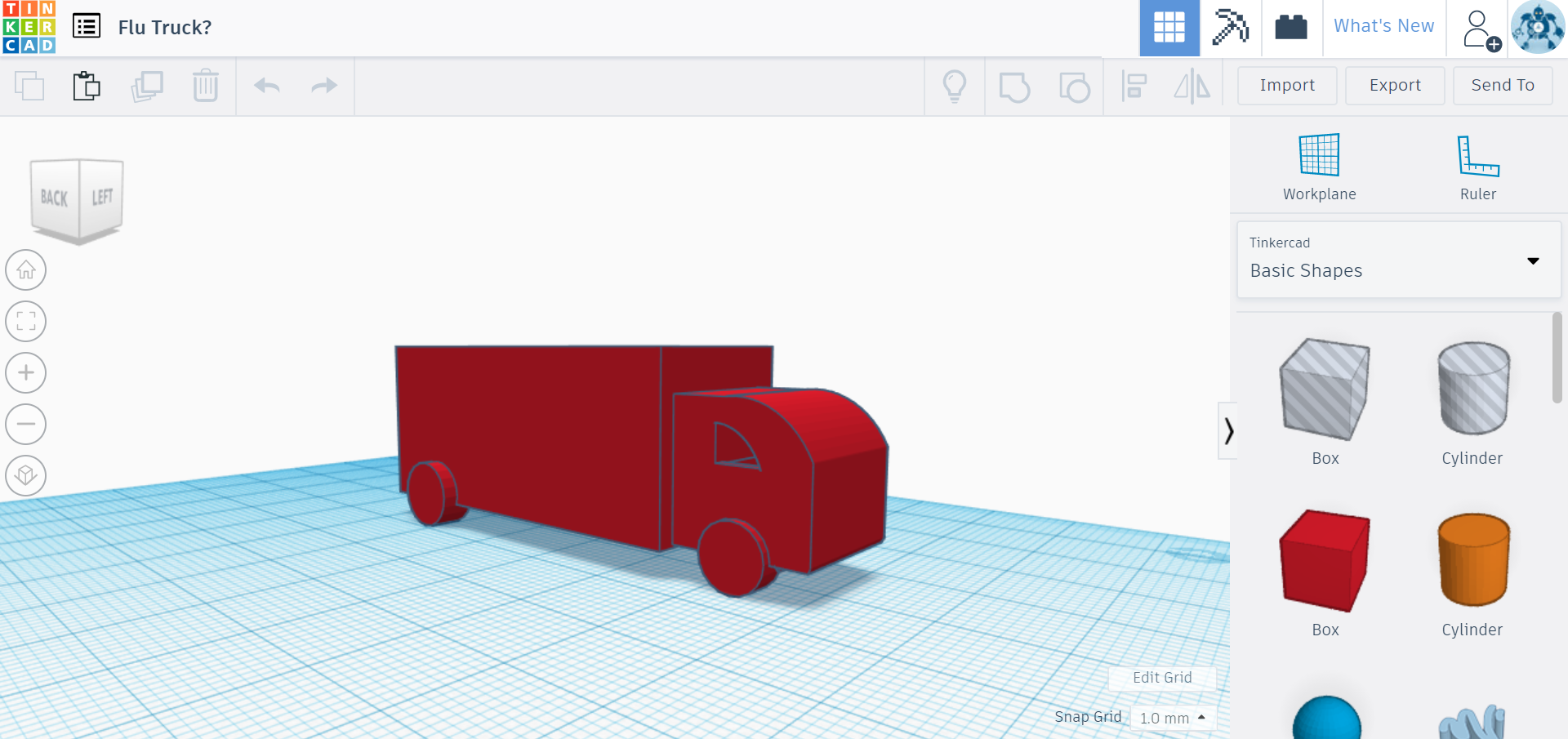Click the Send To button

point(1503,86)
